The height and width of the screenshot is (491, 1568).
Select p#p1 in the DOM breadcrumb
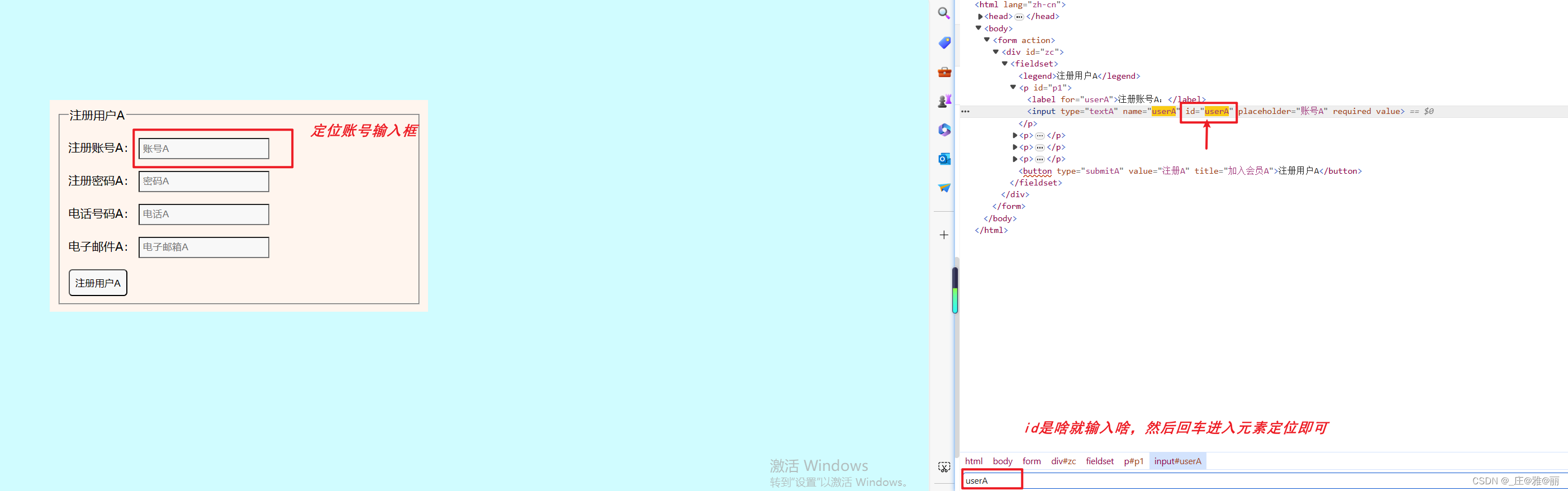(x=1134, y=461)
